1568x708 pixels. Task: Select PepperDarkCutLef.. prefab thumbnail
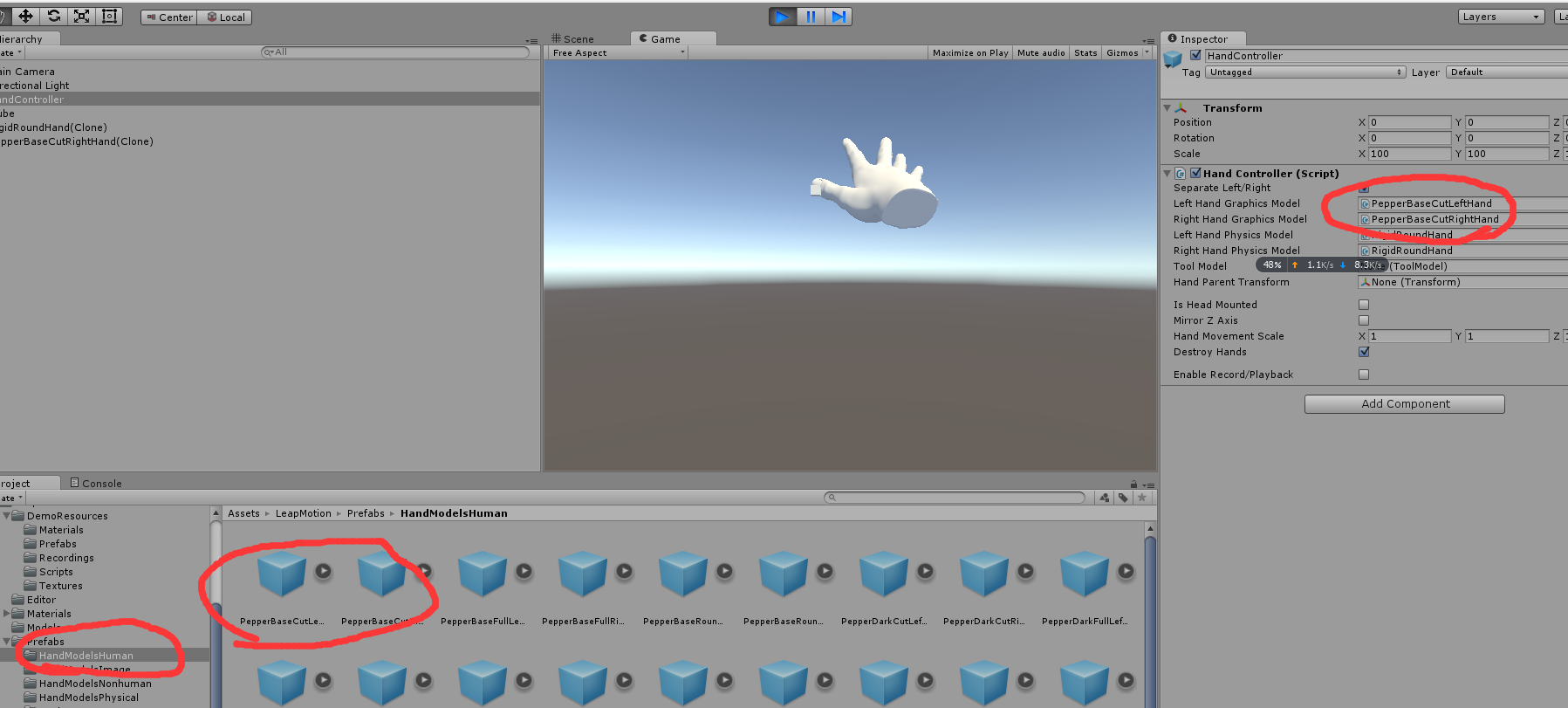click(883, 573)
